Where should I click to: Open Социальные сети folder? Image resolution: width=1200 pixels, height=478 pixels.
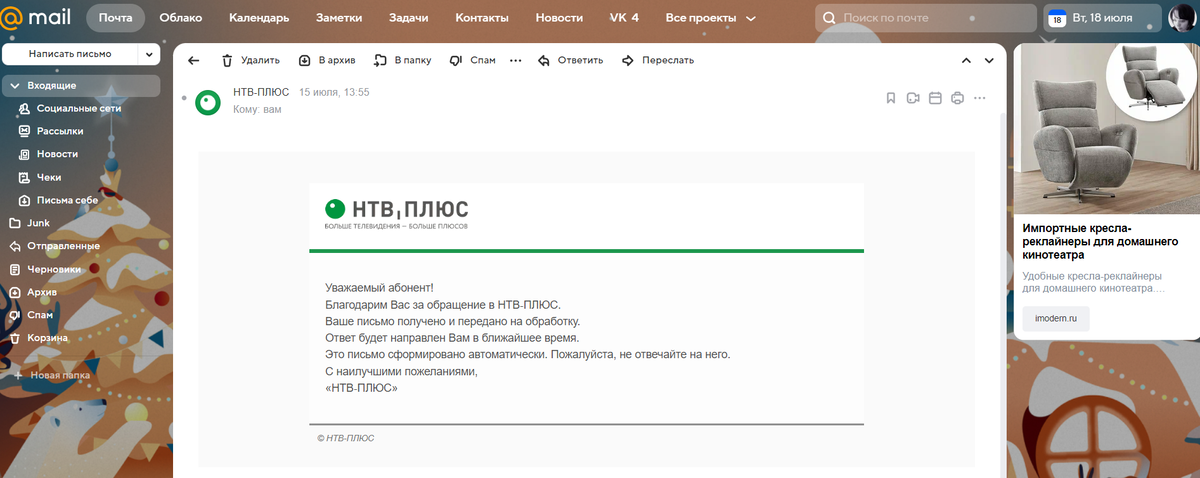pyautogui.click(x=80, y=108)
